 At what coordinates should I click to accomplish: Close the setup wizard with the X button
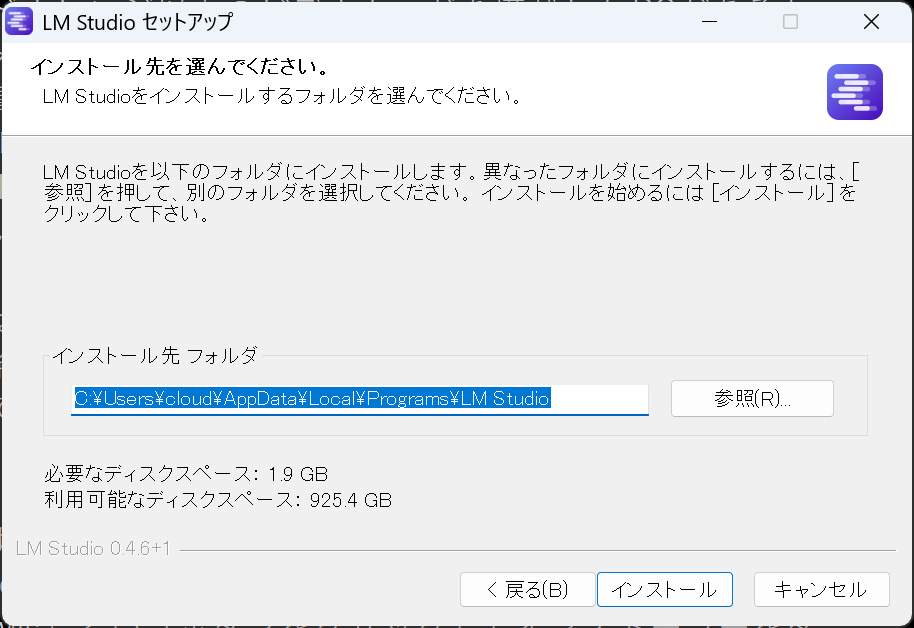coord(871,21)
